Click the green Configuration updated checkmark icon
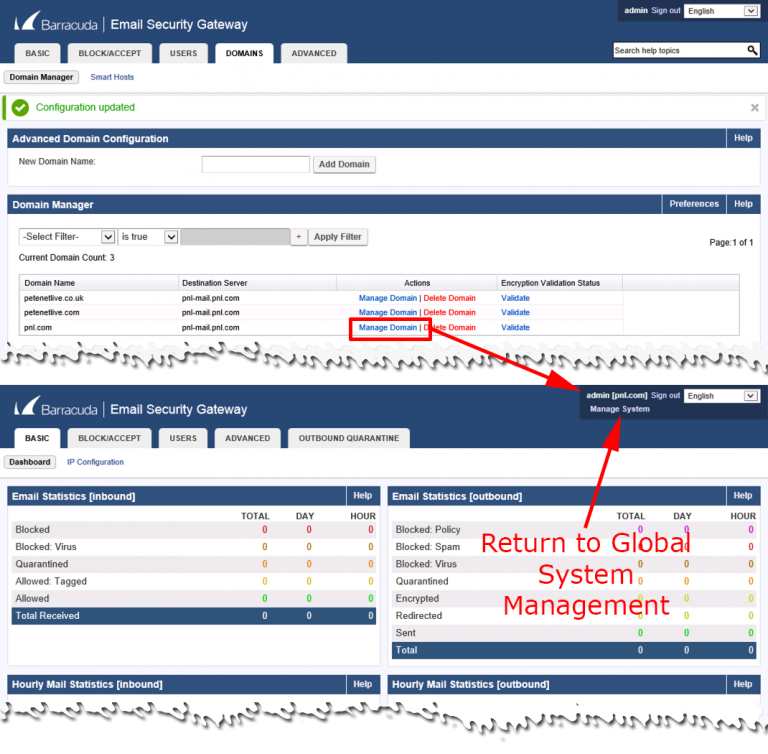This screenshot has width=768, height=754. (x=20, y=108)
